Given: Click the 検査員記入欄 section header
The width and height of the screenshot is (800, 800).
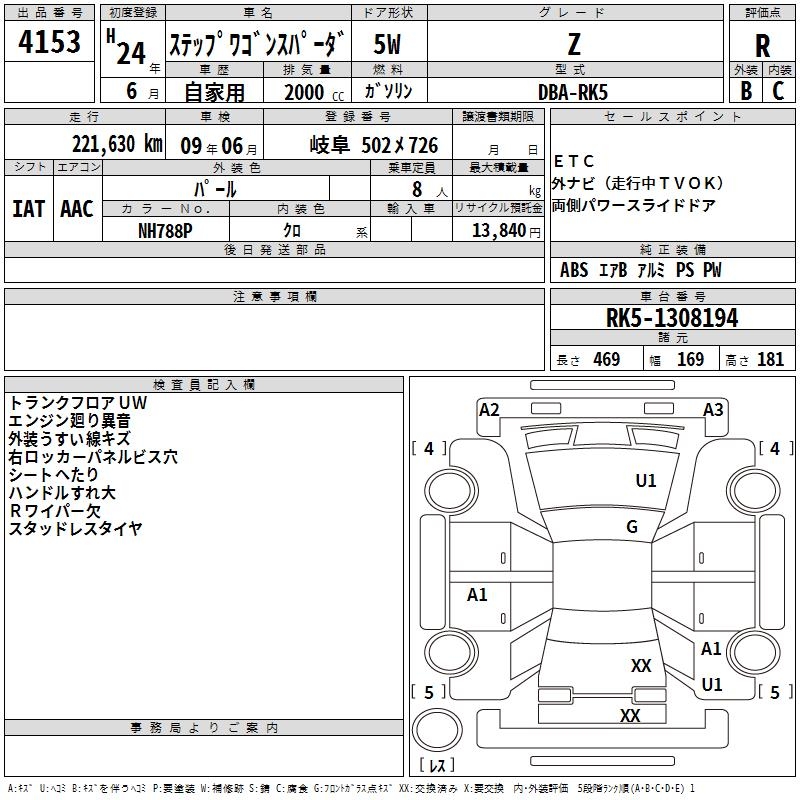Looking at the screenshot, I should coord(204,385).
